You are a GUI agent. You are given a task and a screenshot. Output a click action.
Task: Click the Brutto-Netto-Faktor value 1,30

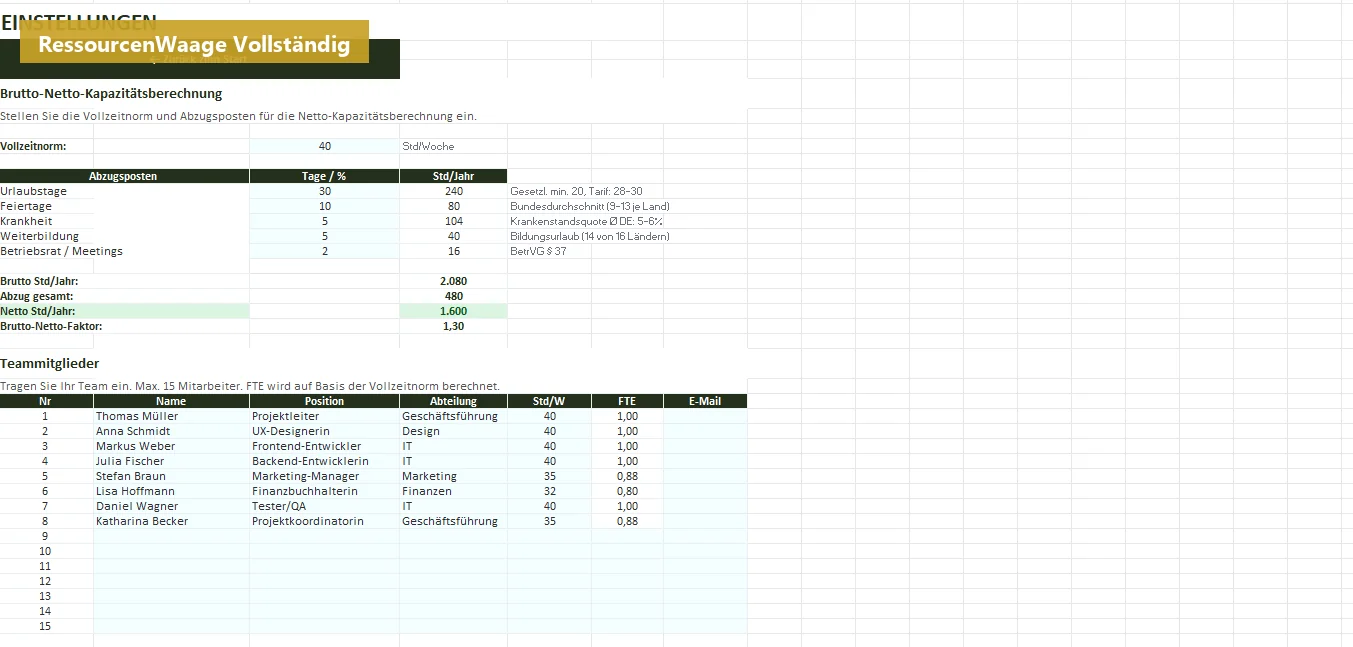[x=453, y=326]
